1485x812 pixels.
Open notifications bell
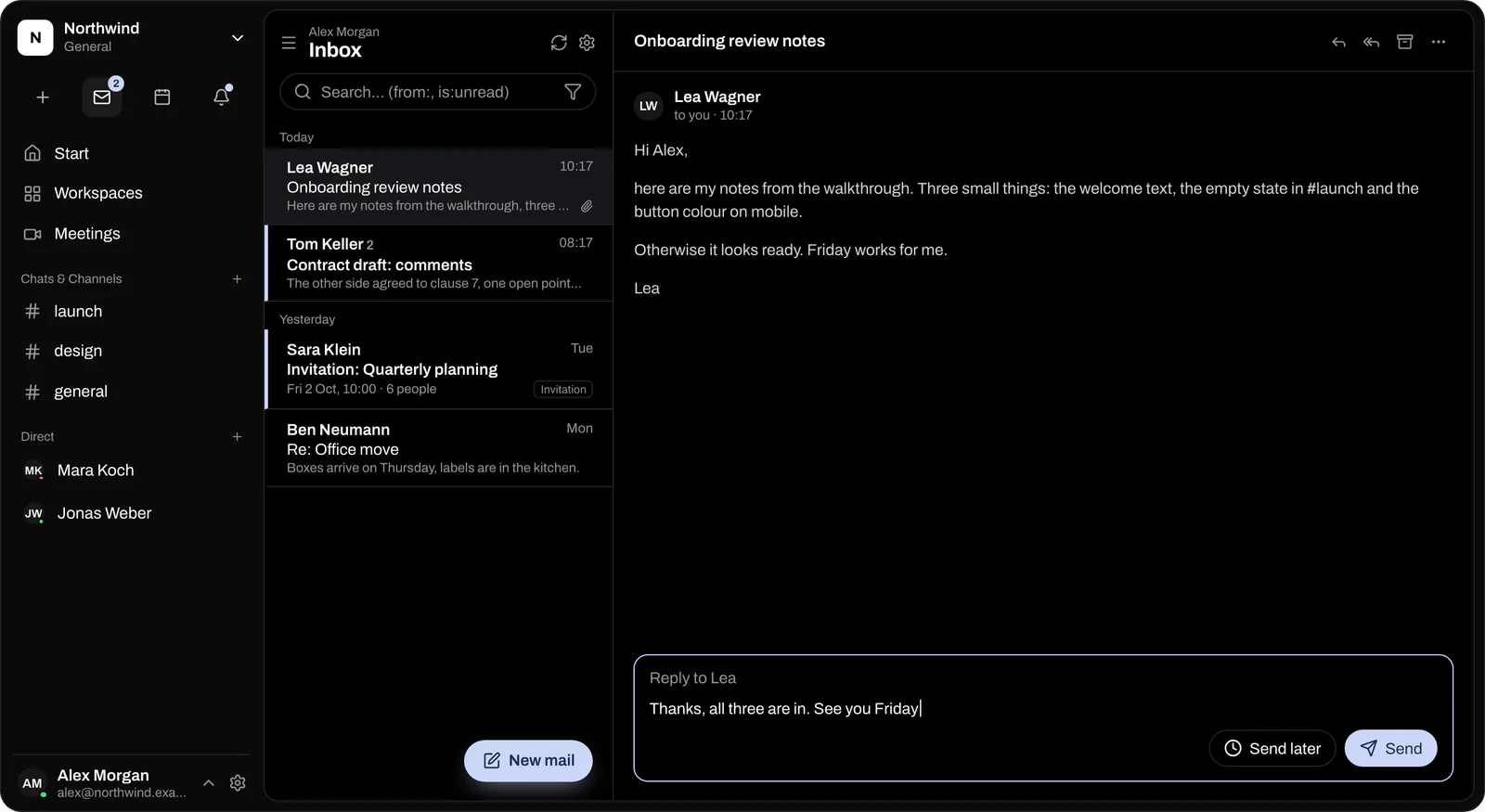(x=222, y=97)
